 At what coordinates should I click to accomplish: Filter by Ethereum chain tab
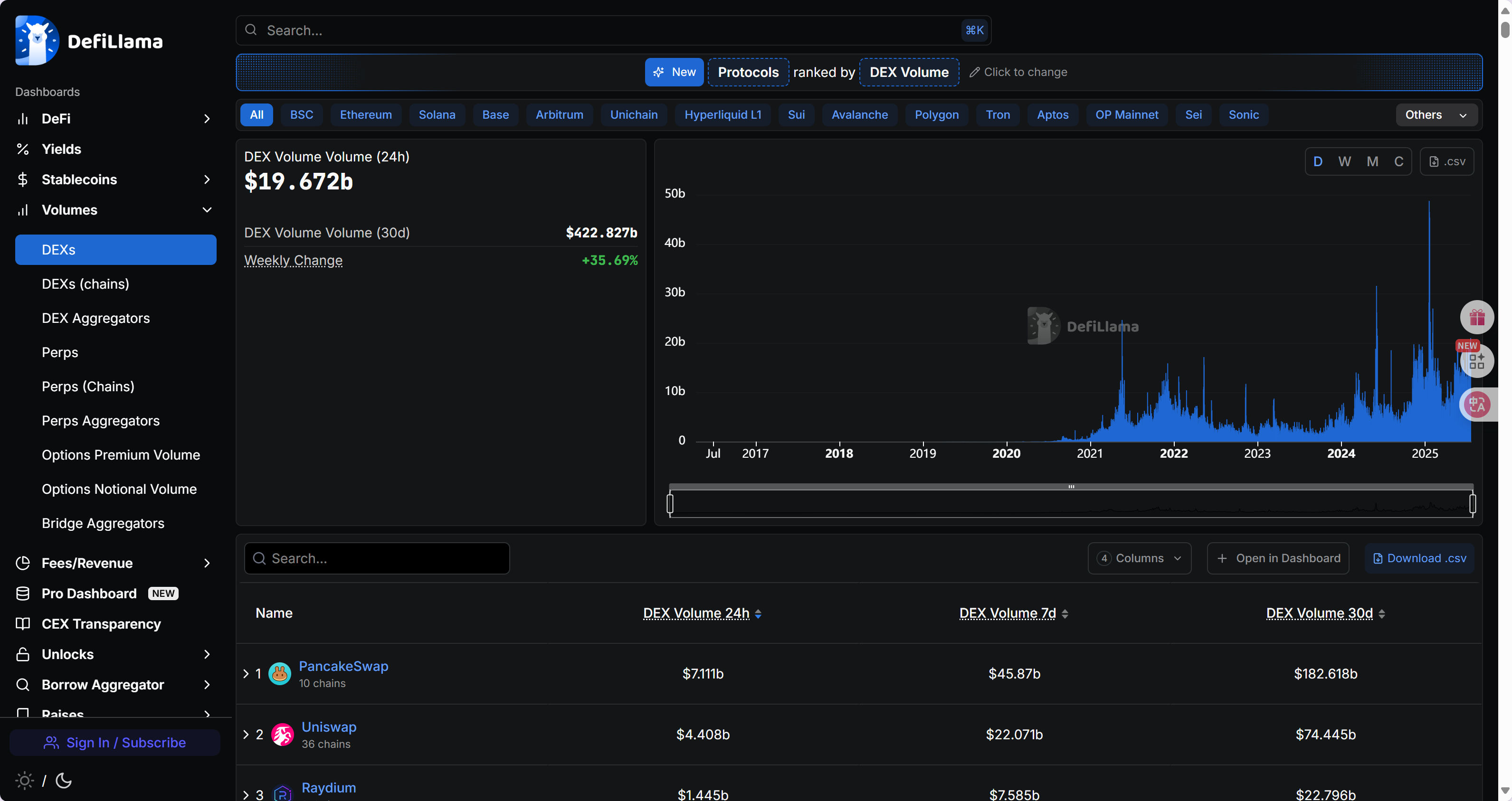[366, 114]
